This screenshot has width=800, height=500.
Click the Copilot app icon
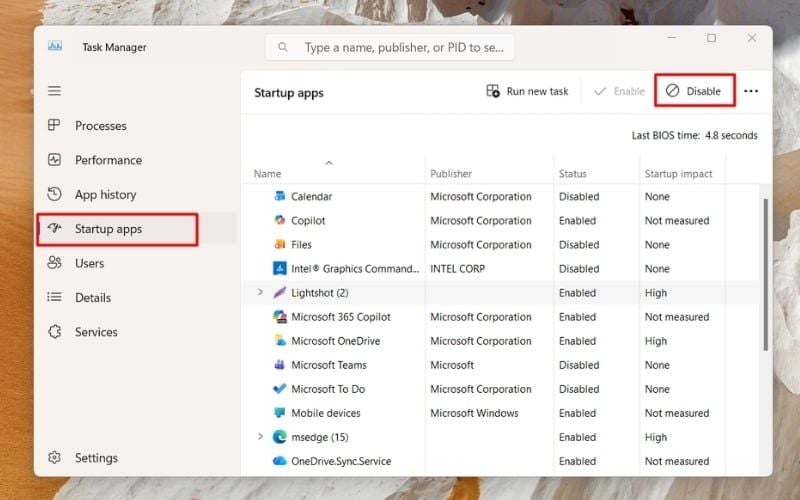(280, 220)
